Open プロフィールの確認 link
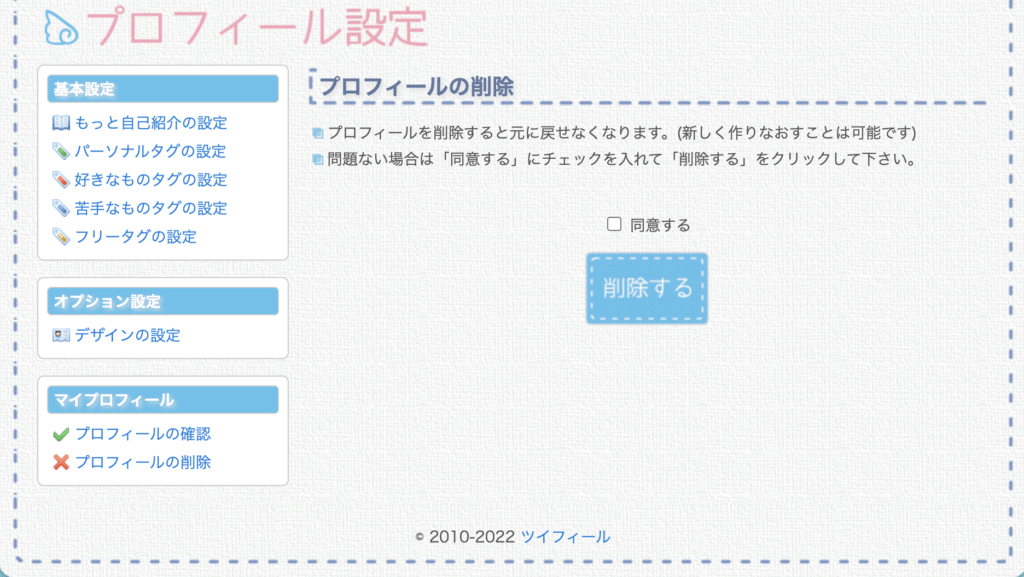 tap(143, 434)
